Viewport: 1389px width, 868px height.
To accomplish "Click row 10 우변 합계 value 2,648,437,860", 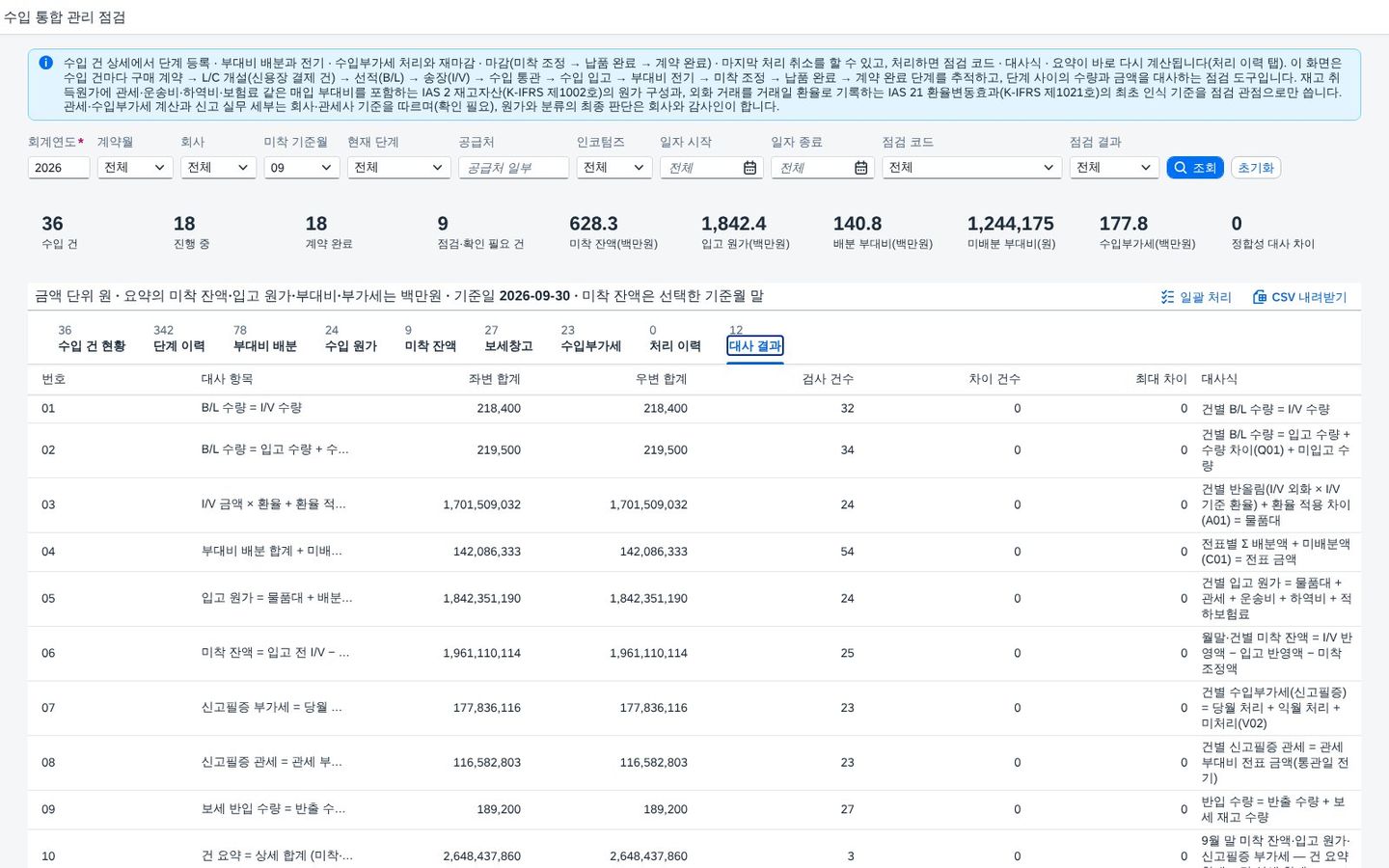I will [x=648, y=856].
